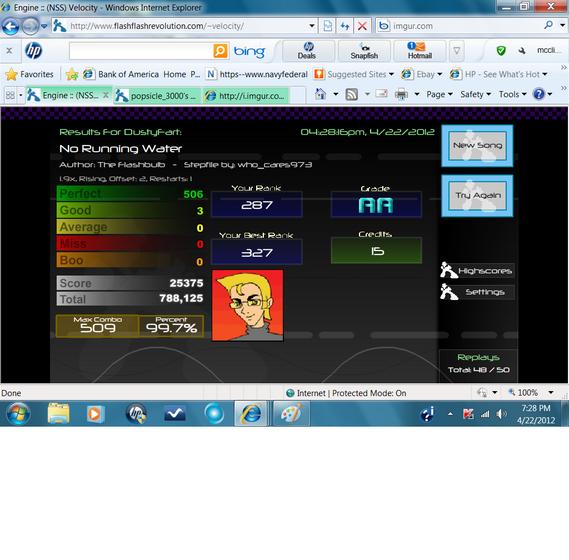
Task: Open the Tools menu dropdown
Action: (512, 94)
